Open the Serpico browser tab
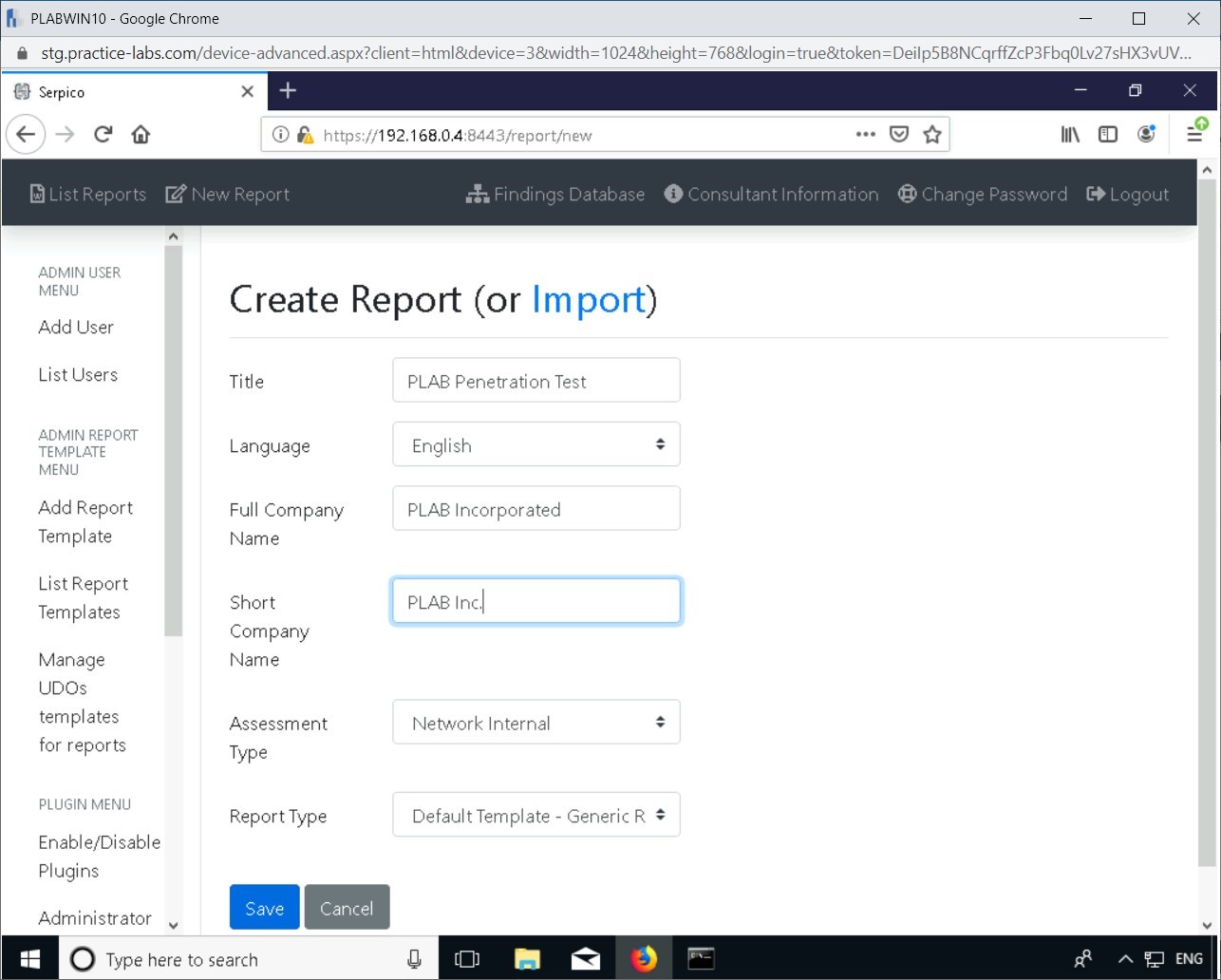Viewport: 1221px width, 980px height. [x=123, y=92]
